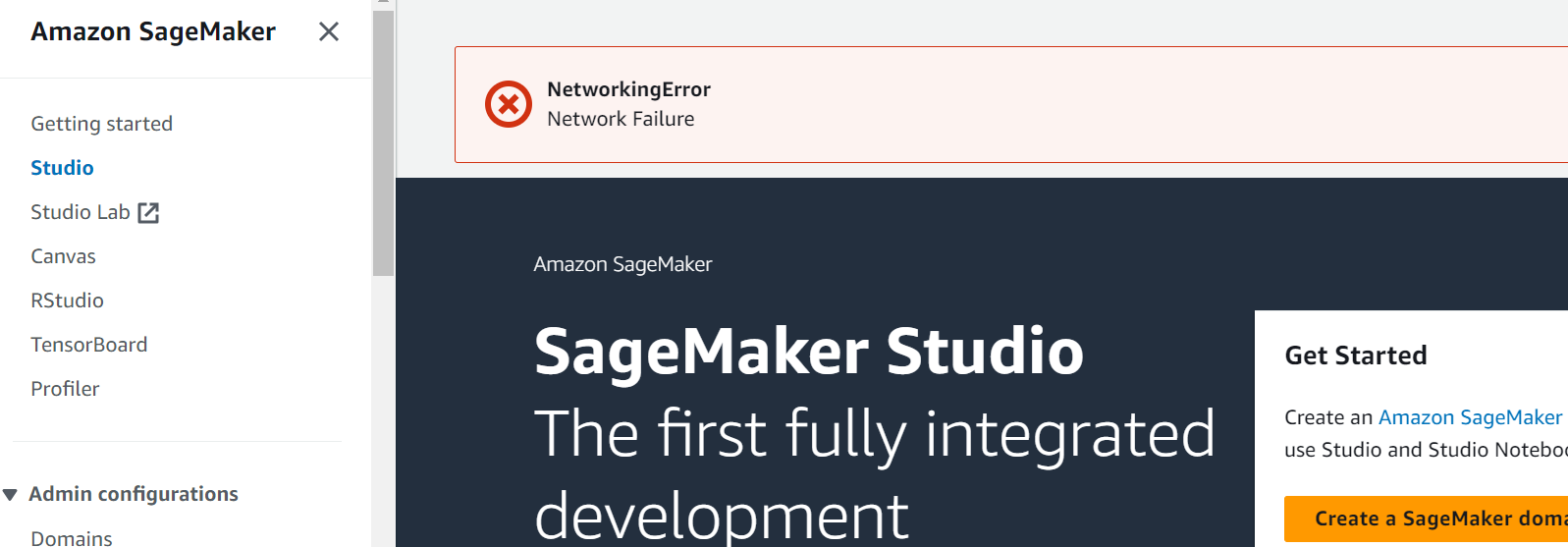Go to Canvas in the sidebar
Screen dimensions: 1568x547
point(63,256)
